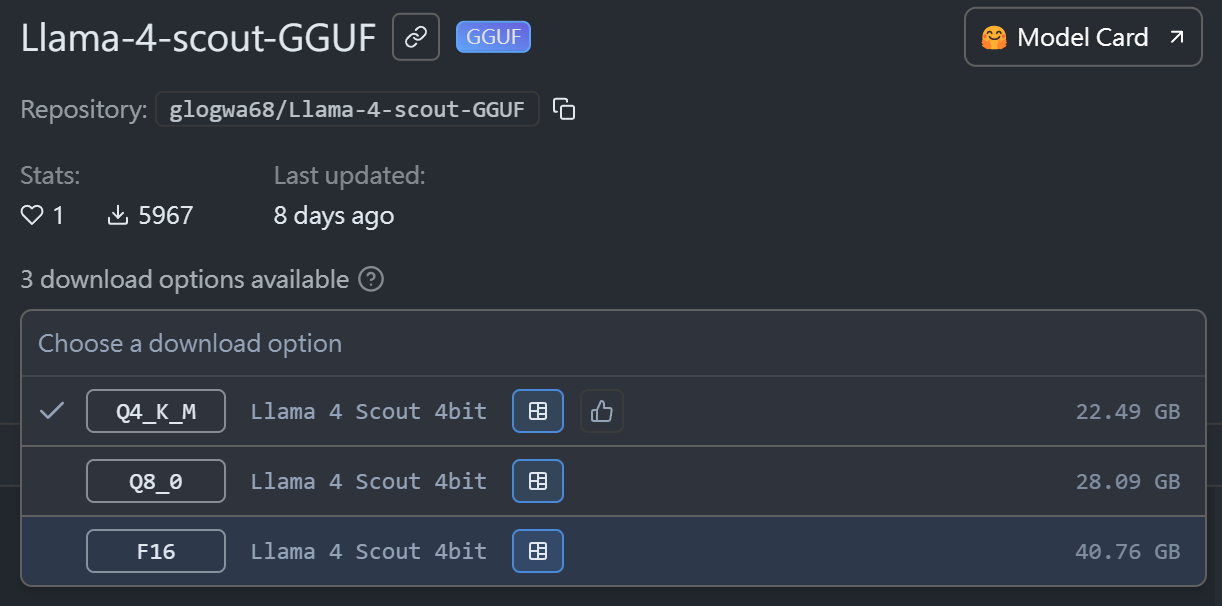1222x606 pixels.
Task: Click the GGUF format badge
Action: (493, 38)
